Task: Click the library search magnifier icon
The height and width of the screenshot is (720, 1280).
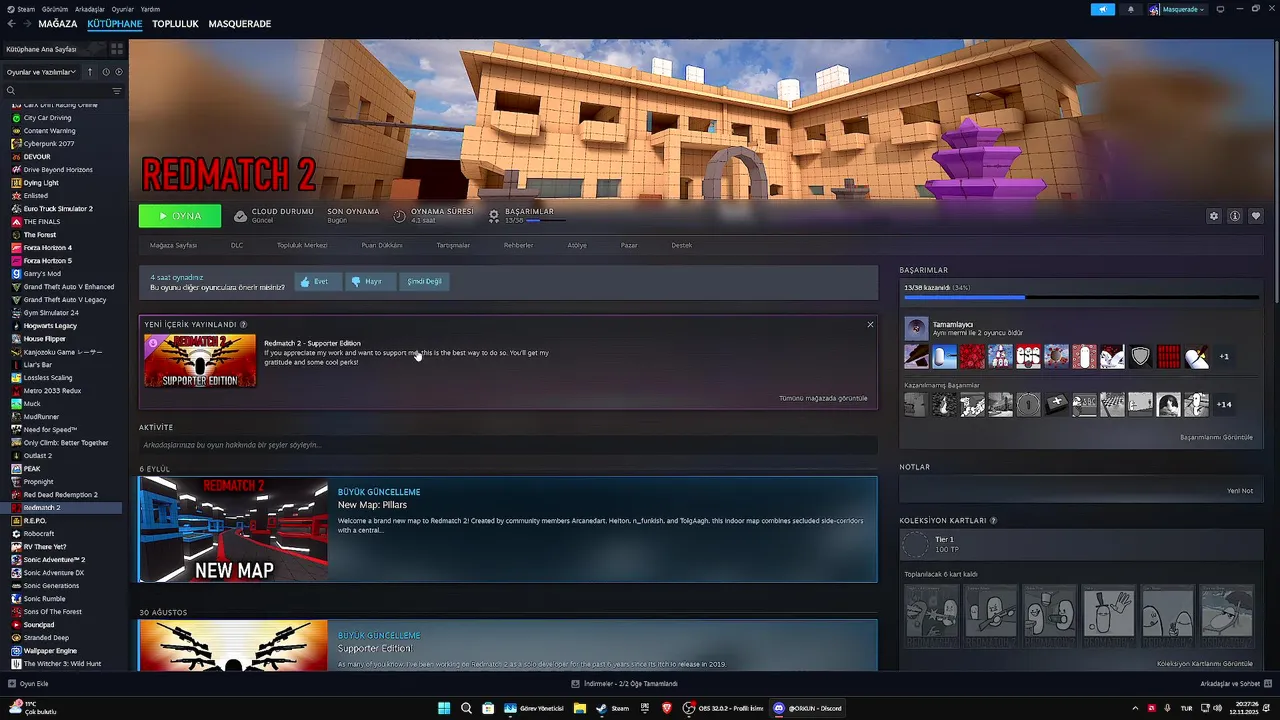Action: pyautogui.click(x=11, y=91)
